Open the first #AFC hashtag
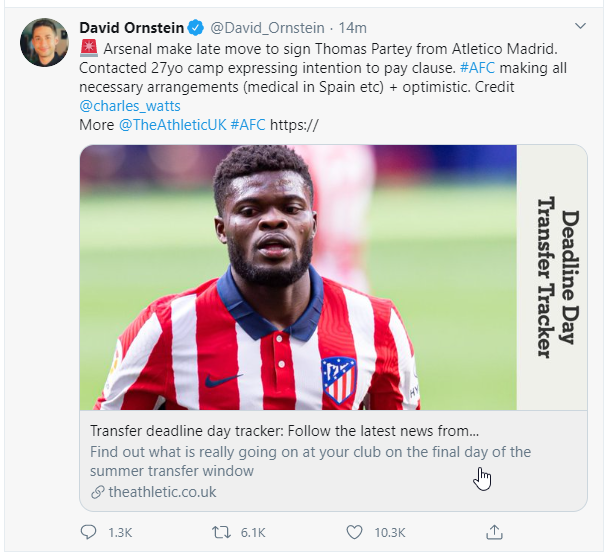 (477, 68)
